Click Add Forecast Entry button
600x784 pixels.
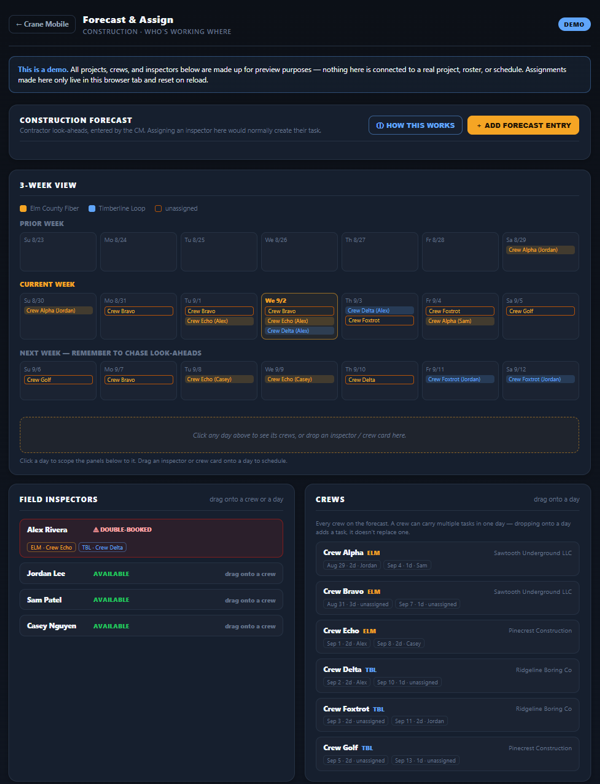click(x=523, y=126)
